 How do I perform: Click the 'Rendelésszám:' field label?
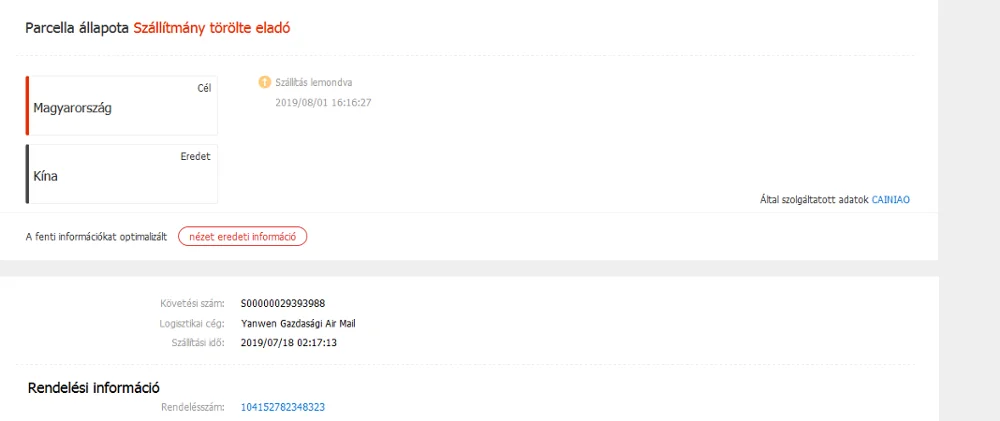point(193,407)
